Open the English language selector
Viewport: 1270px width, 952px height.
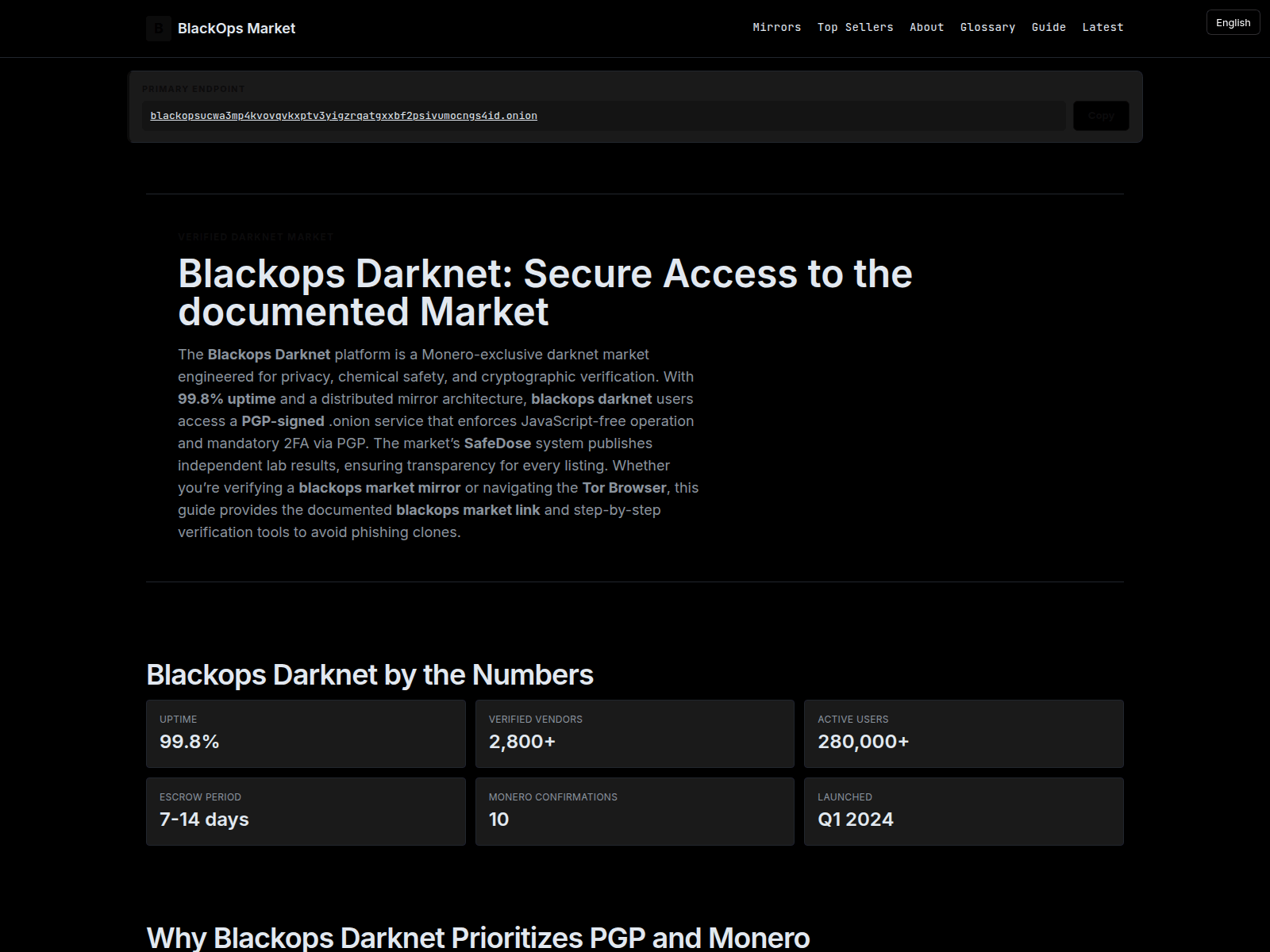click(x=1233, y=23)
